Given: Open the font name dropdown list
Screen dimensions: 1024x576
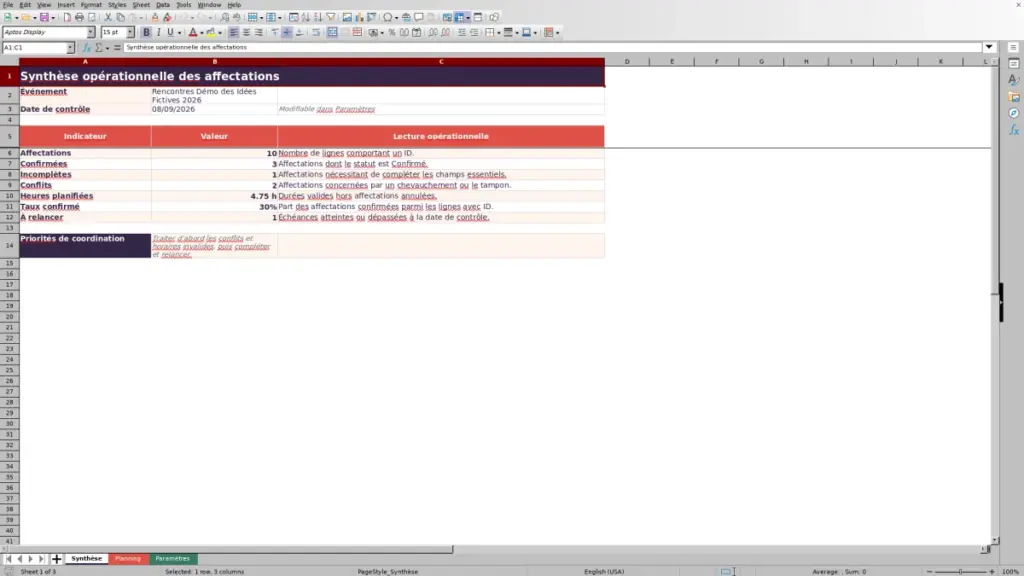Looking at the screenshot, I should (90, 32).
